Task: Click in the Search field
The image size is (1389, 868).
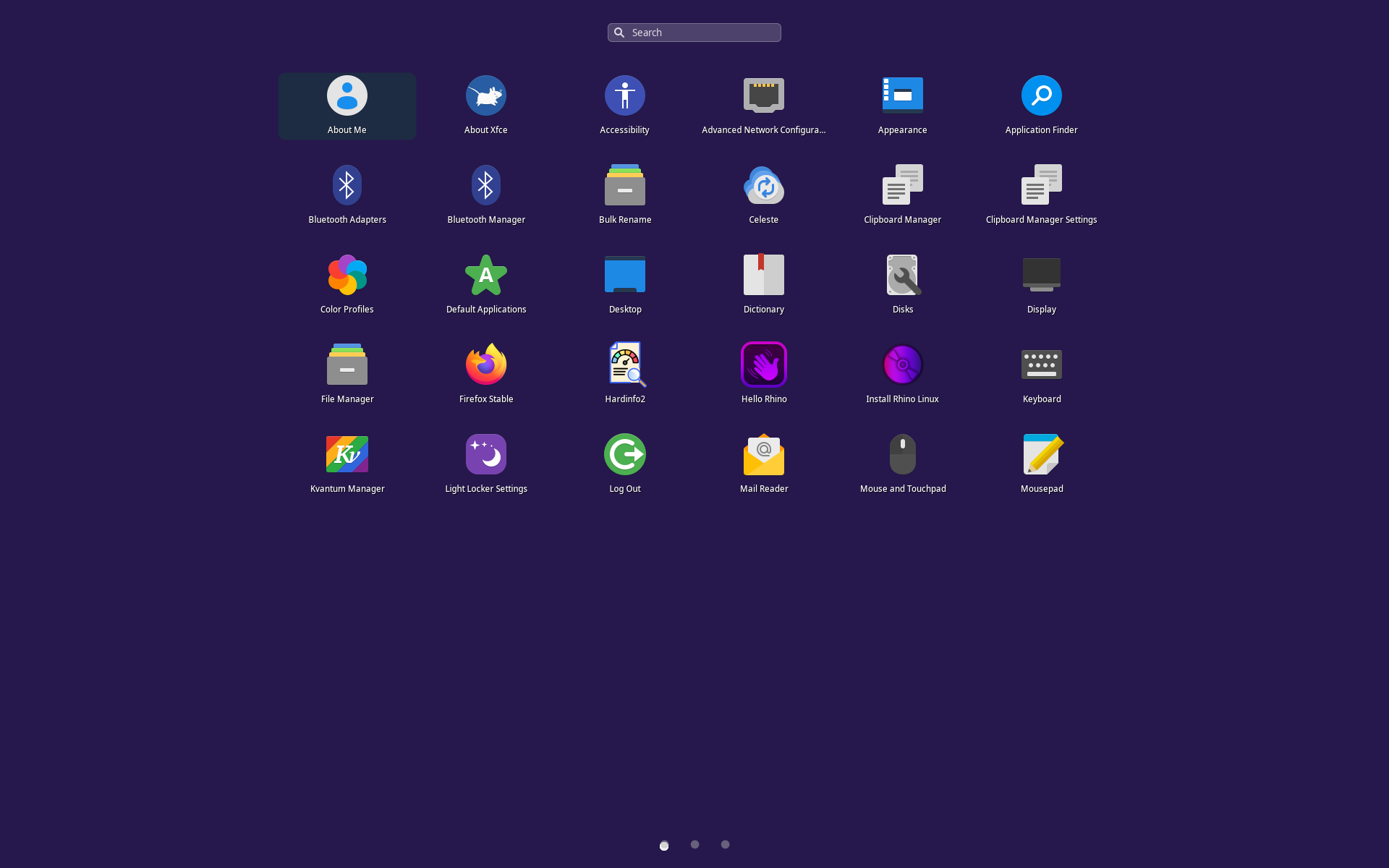Action: 694,33
